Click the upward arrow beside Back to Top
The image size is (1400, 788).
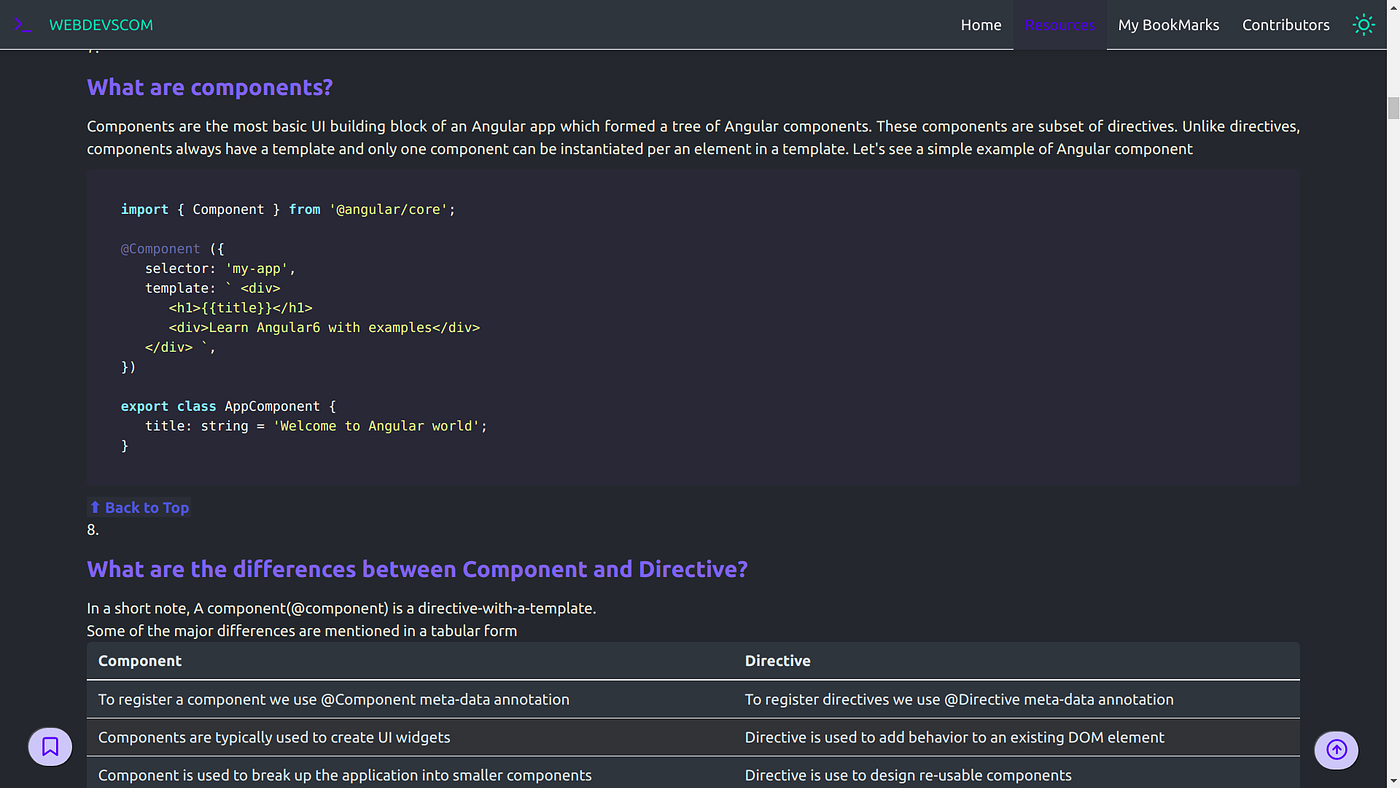(x=95, y=507)
